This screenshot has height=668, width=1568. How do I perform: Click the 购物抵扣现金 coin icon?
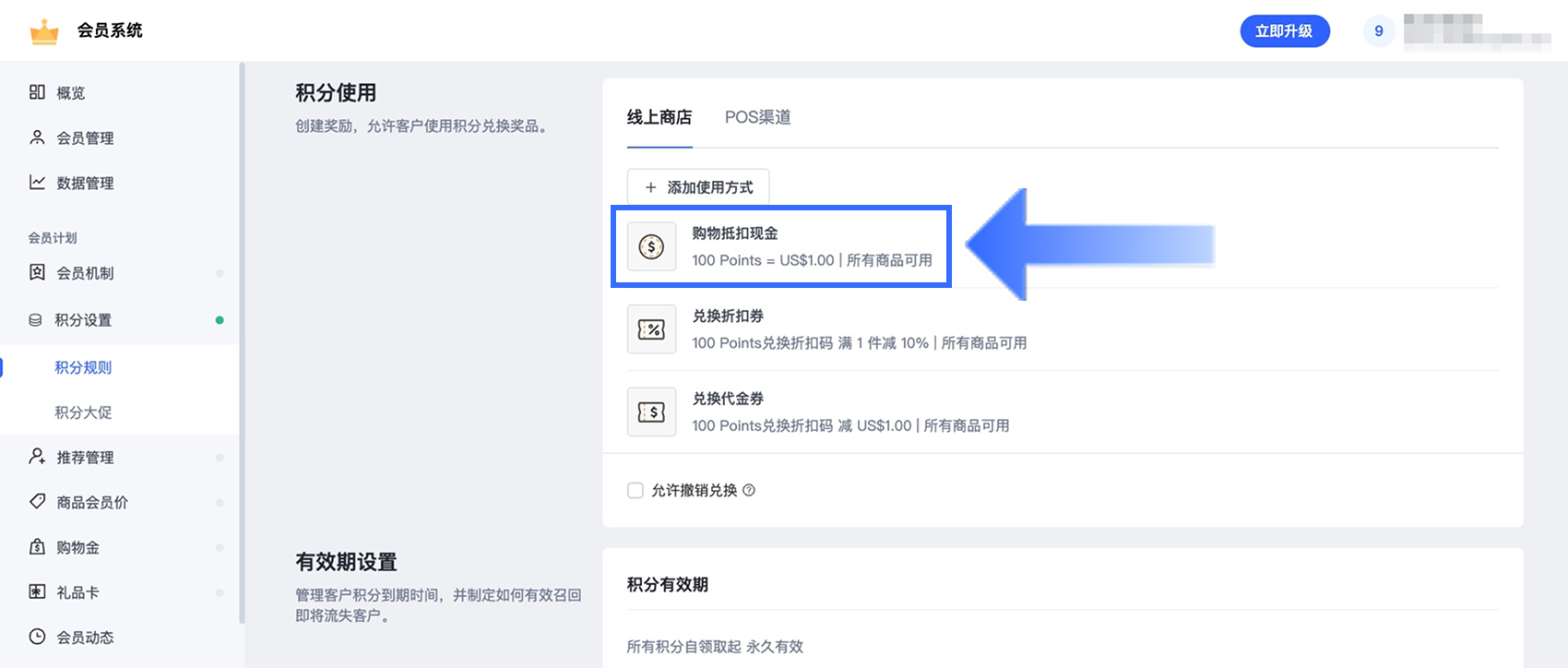(651, 246)
